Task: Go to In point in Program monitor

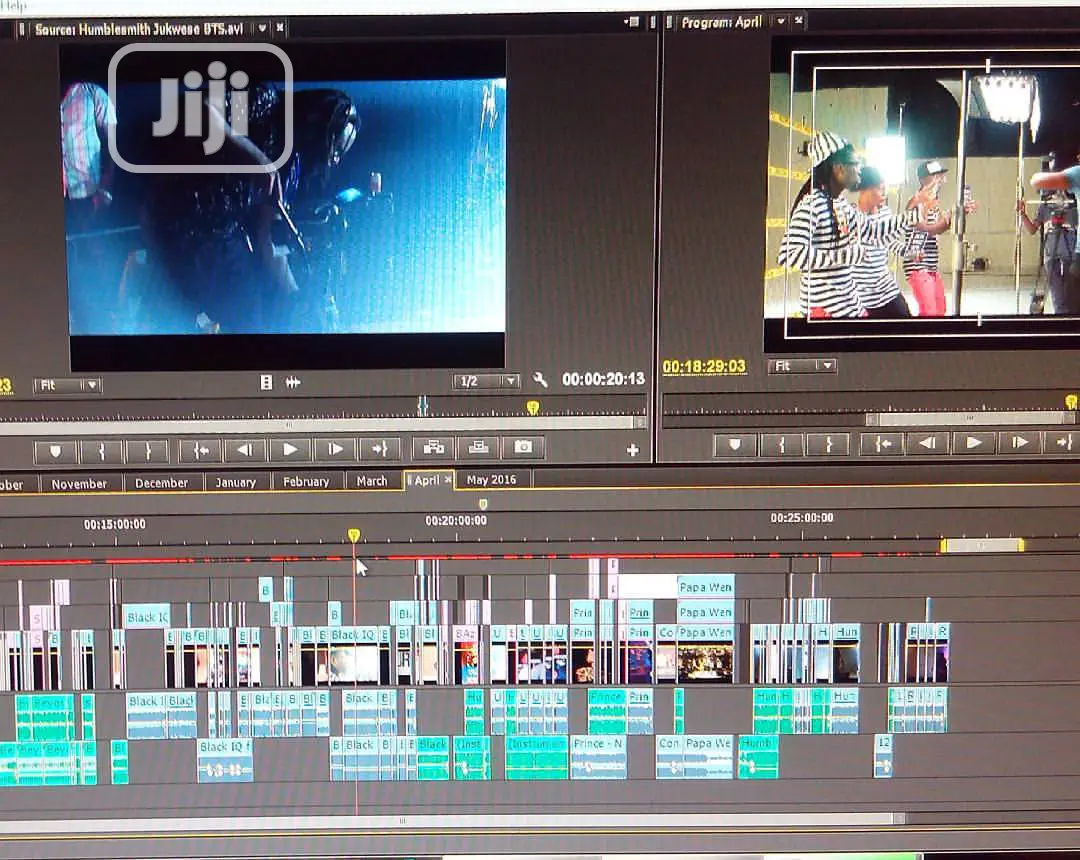Action: pos(882,444)
